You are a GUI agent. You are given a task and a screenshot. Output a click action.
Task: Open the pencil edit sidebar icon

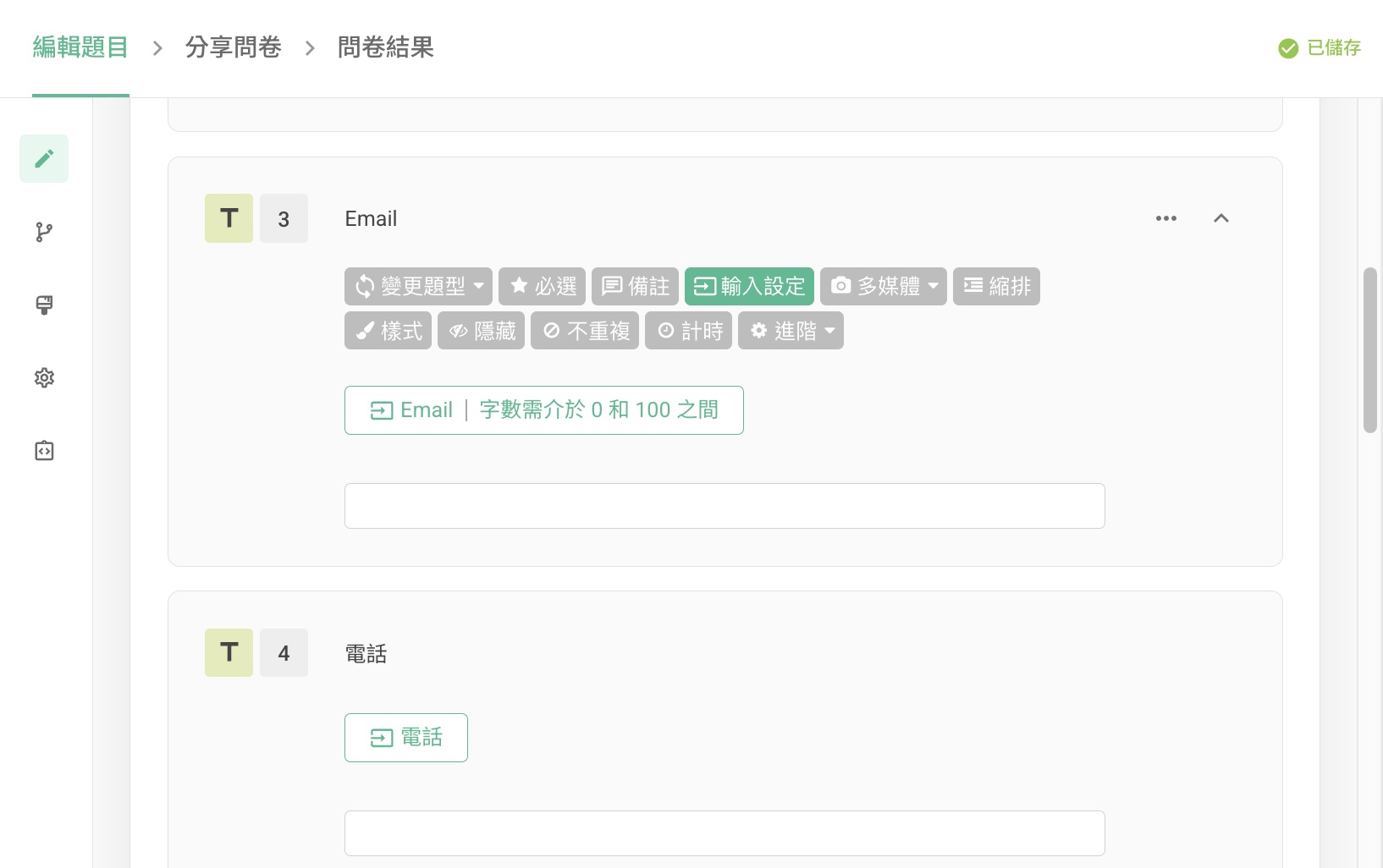[44, 158]
